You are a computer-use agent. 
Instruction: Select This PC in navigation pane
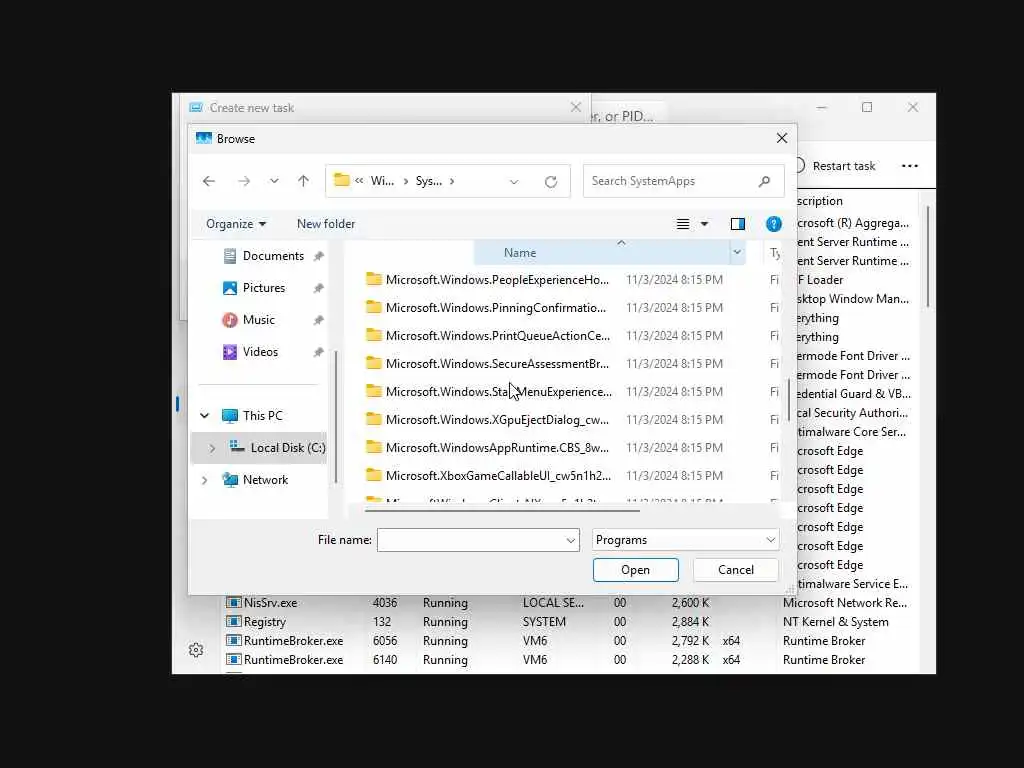tap(263, 415)
